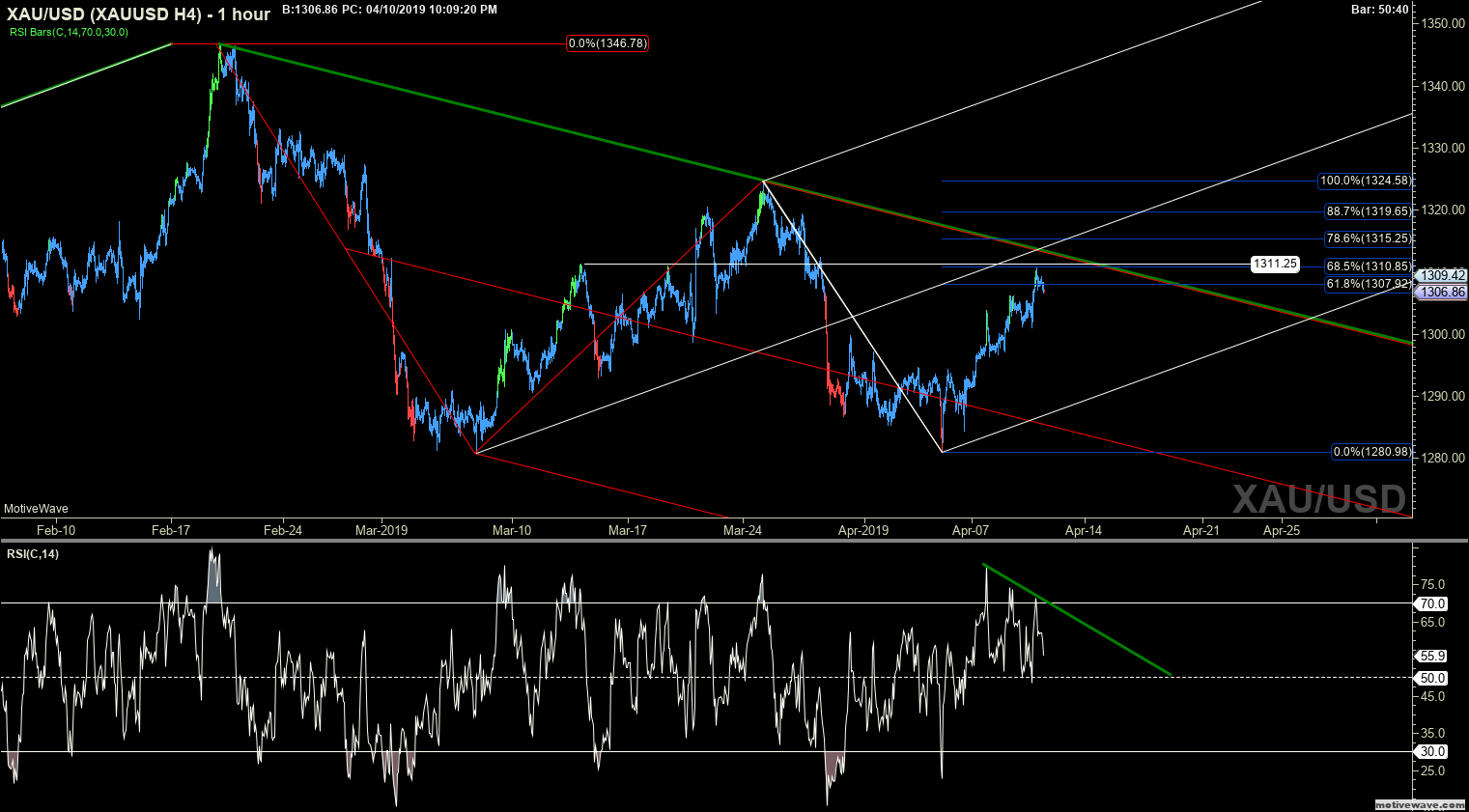Select the 0.0%(1346.78) Fibonacci label
The image size is (1469, 812).
point(607,43)
